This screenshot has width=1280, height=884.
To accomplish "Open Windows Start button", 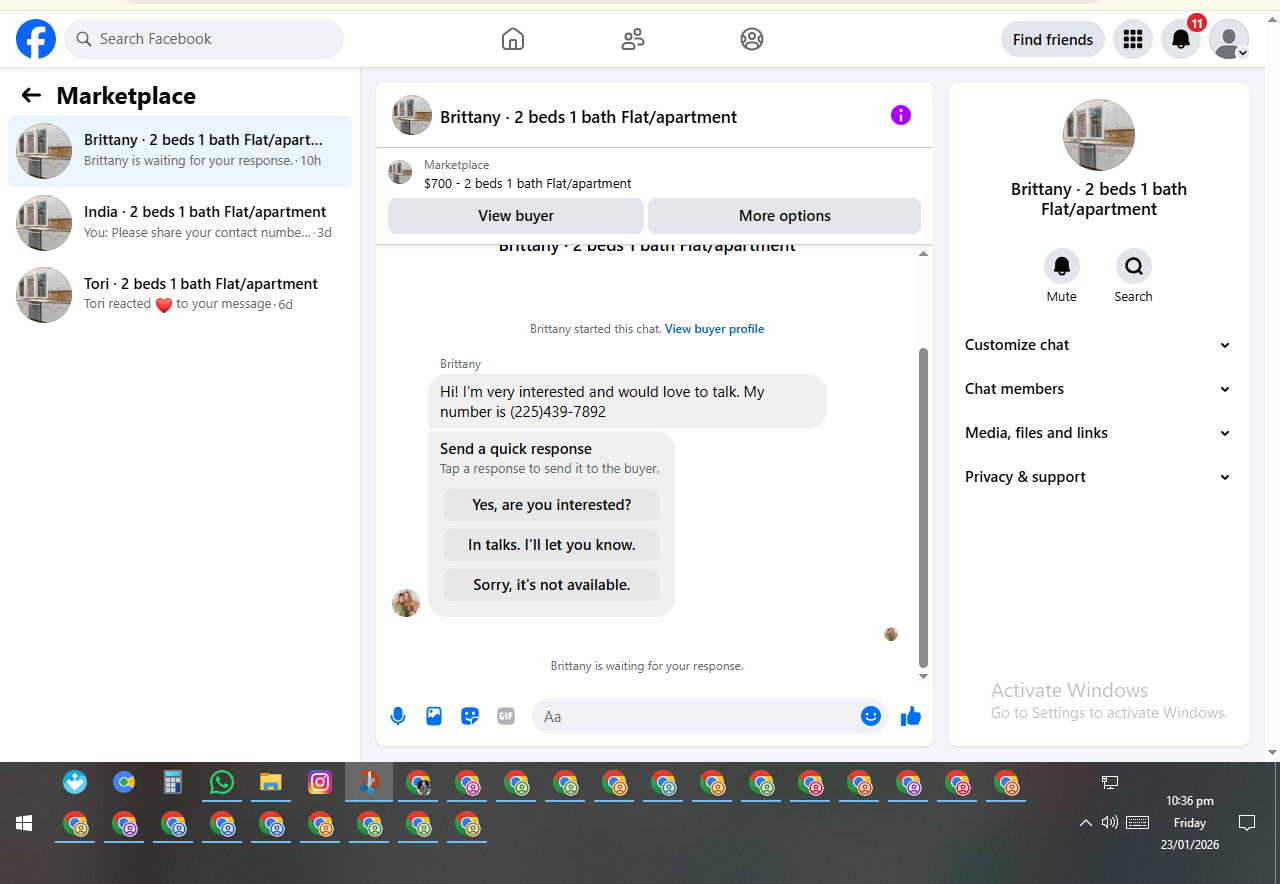I will click(x=24, y=823).
